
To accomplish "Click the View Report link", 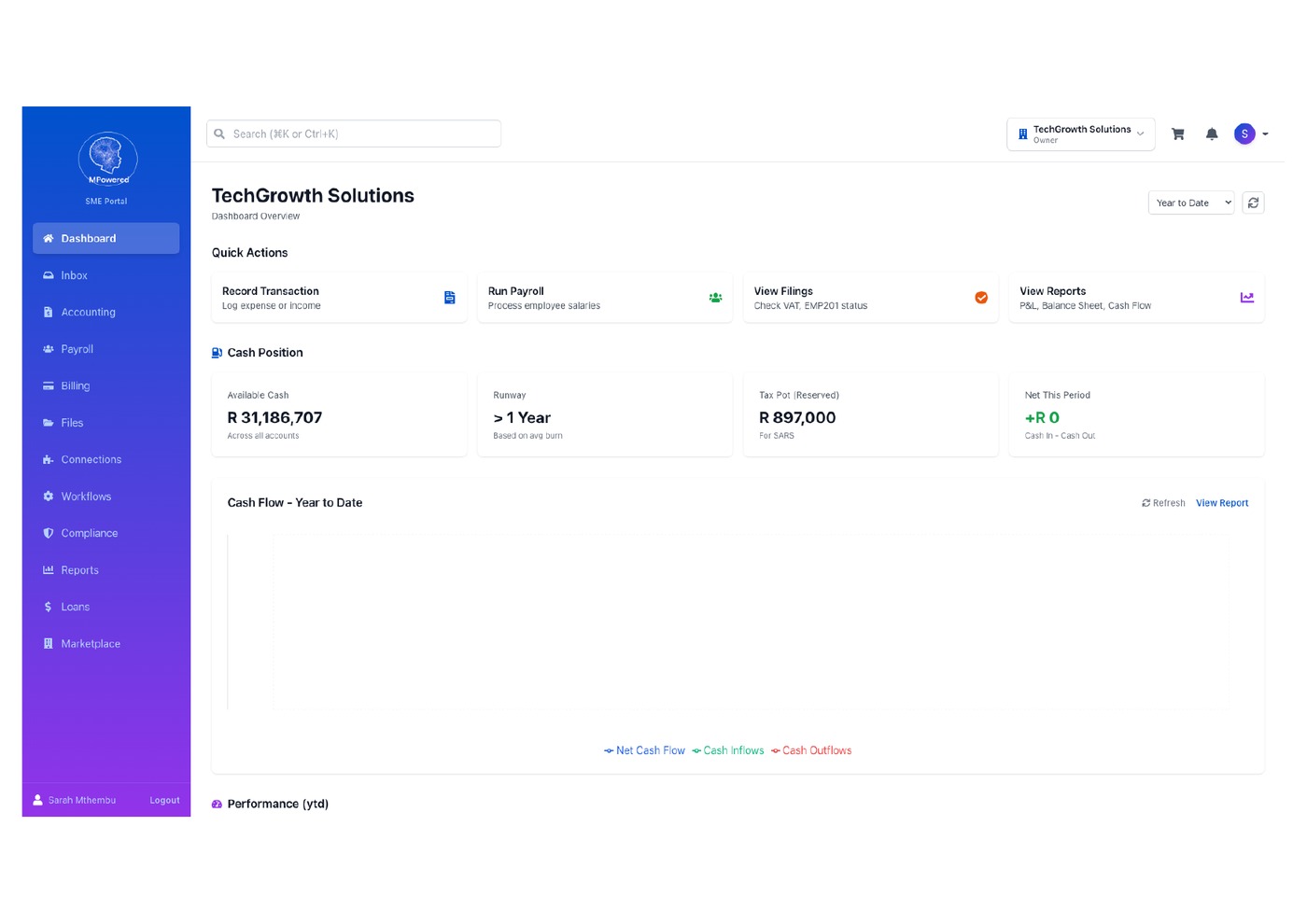I will 1222,502.
